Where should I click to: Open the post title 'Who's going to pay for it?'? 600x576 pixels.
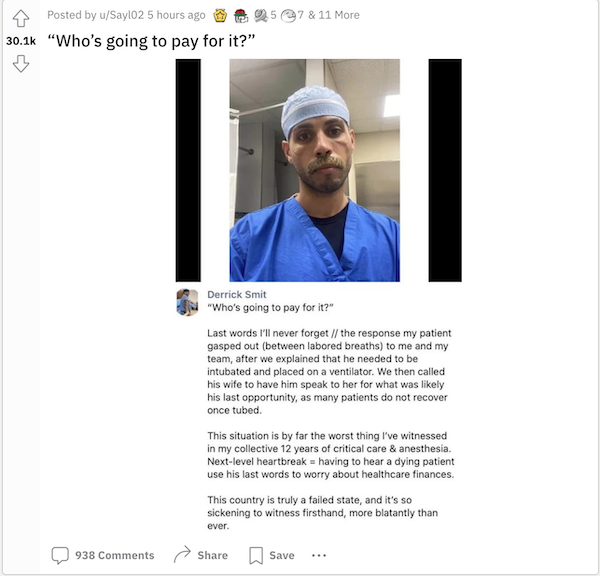[x=151, y=41]
